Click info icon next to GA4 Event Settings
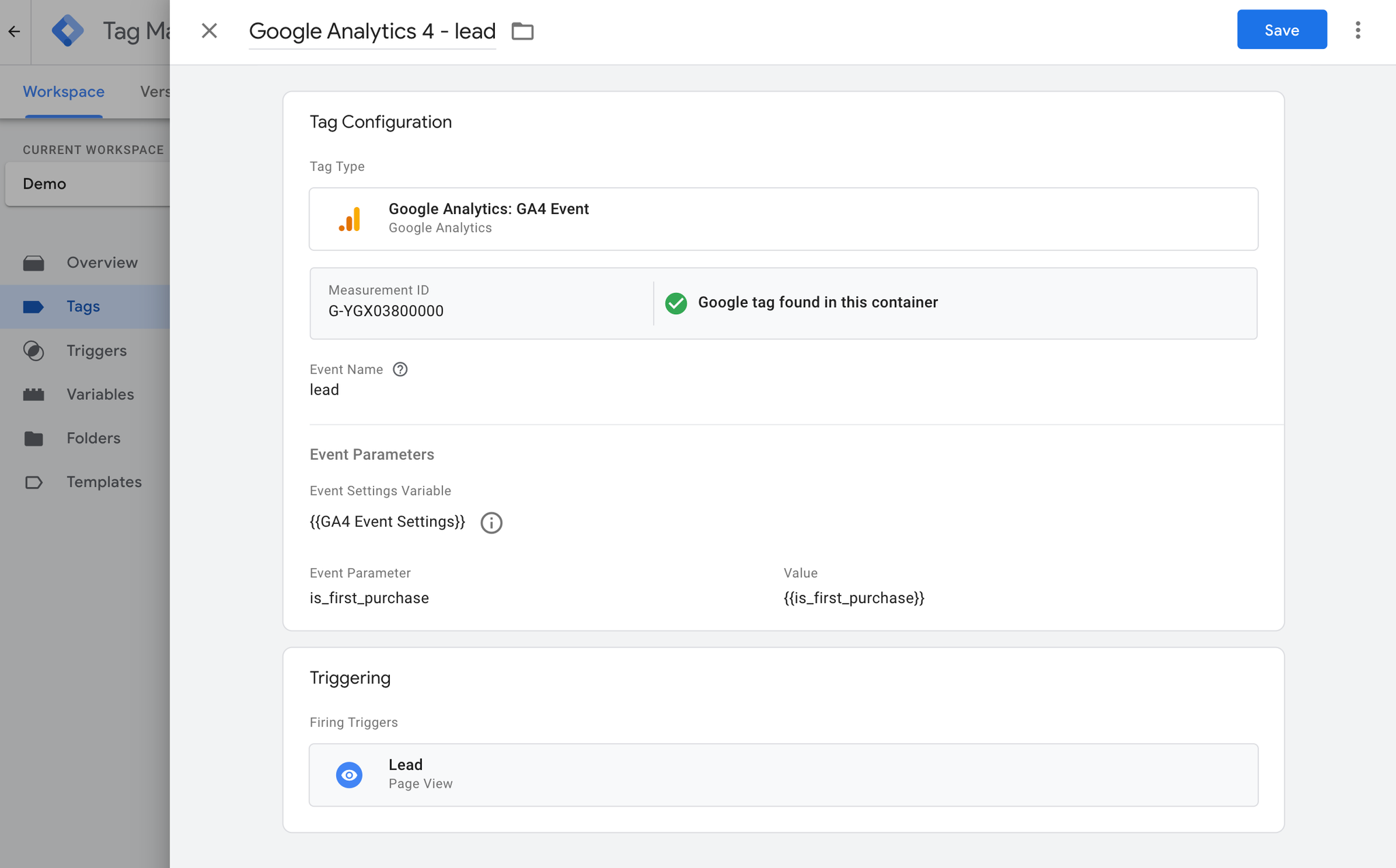This screenshot has width=1396, height=868. coord(491,523)
